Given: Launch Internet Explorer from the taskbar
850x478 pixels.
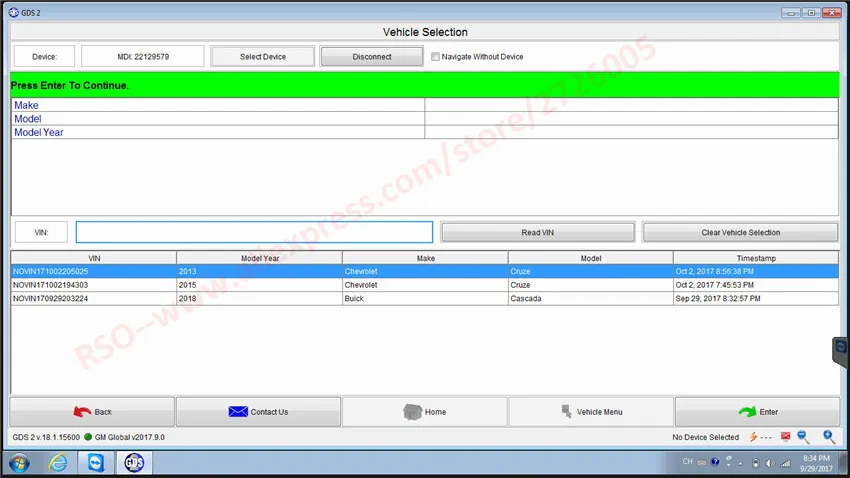Looking at the screenshot, I should (58, 463).
